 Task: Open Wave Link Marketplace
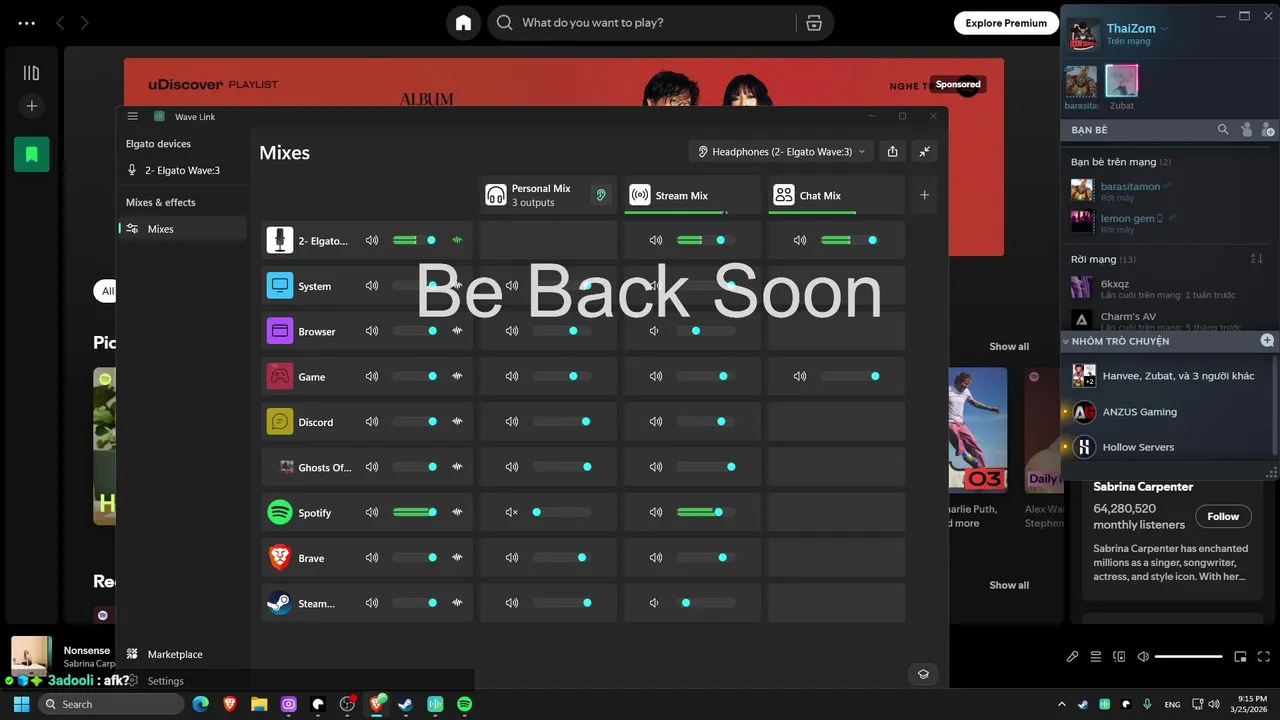tap(175, 654)
